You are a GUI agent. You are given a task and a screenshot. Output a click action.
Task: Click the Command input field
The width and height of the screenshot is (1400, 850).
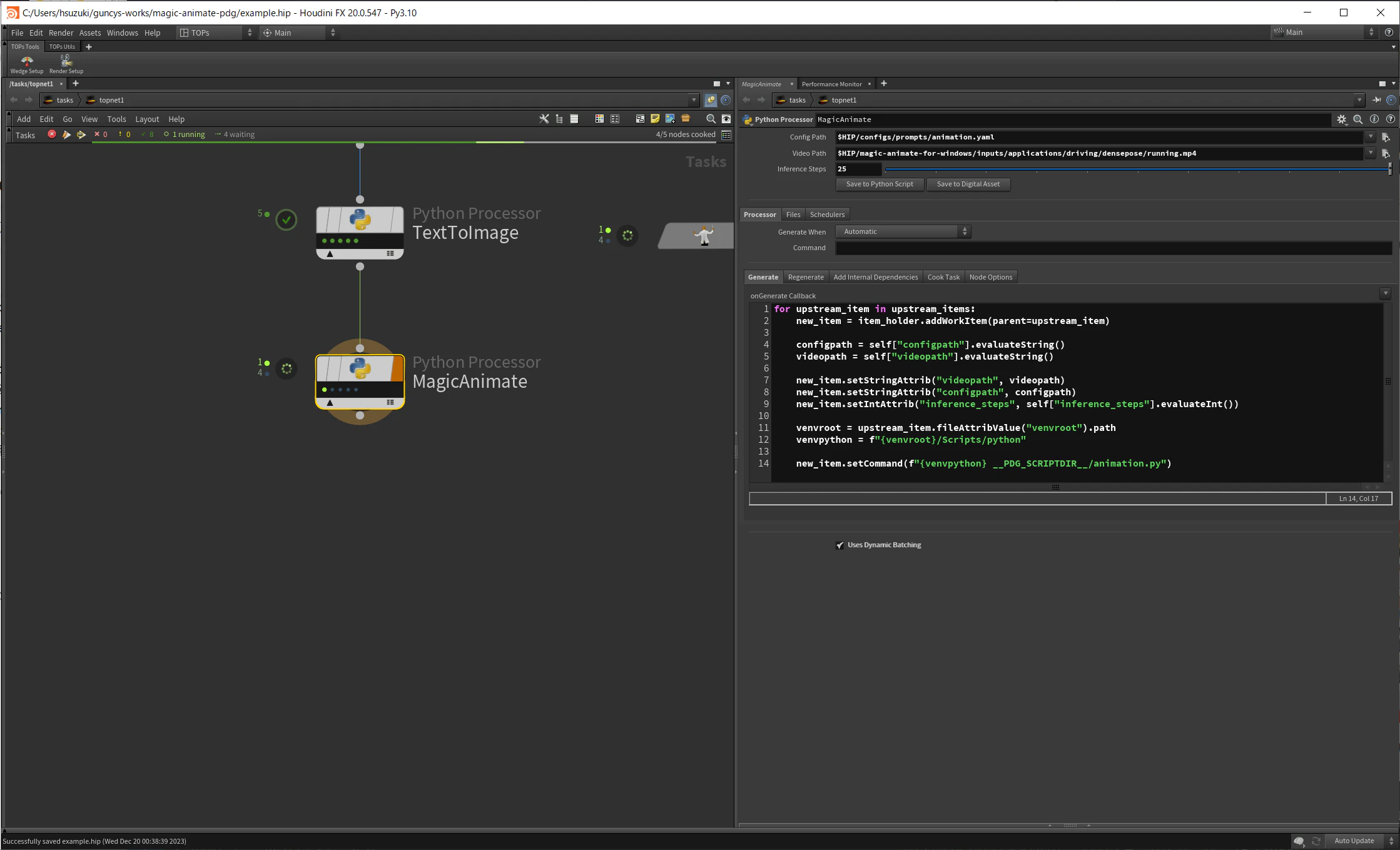pyautogui.click(x=1113, y=248)
